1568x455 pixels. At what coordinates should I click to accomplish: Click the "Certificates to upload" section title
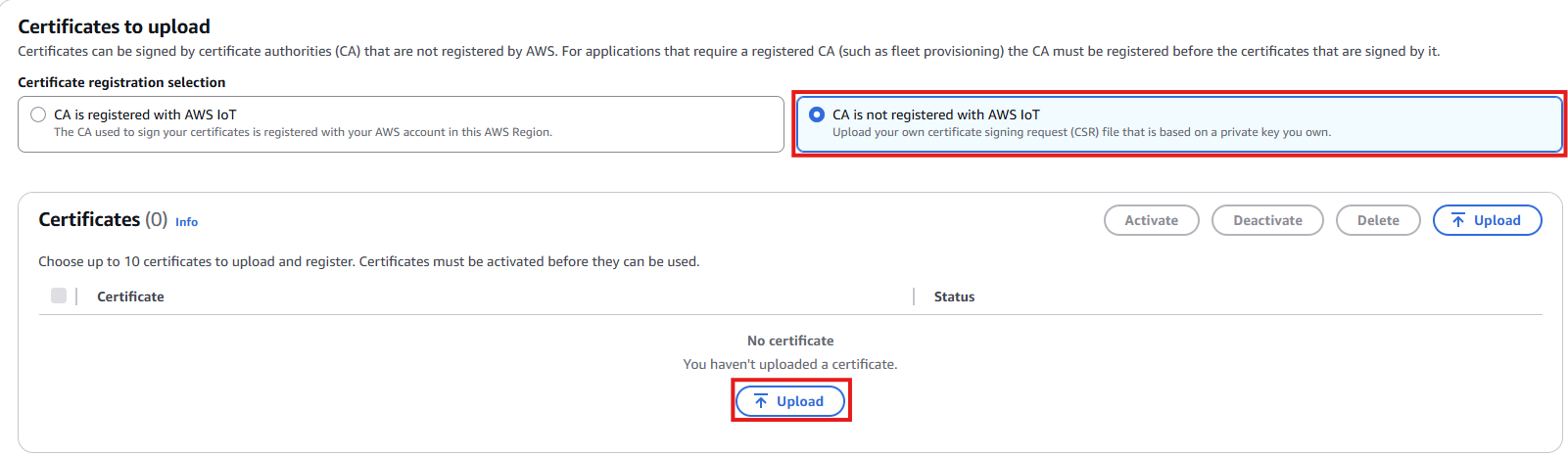tap(114, 26)
